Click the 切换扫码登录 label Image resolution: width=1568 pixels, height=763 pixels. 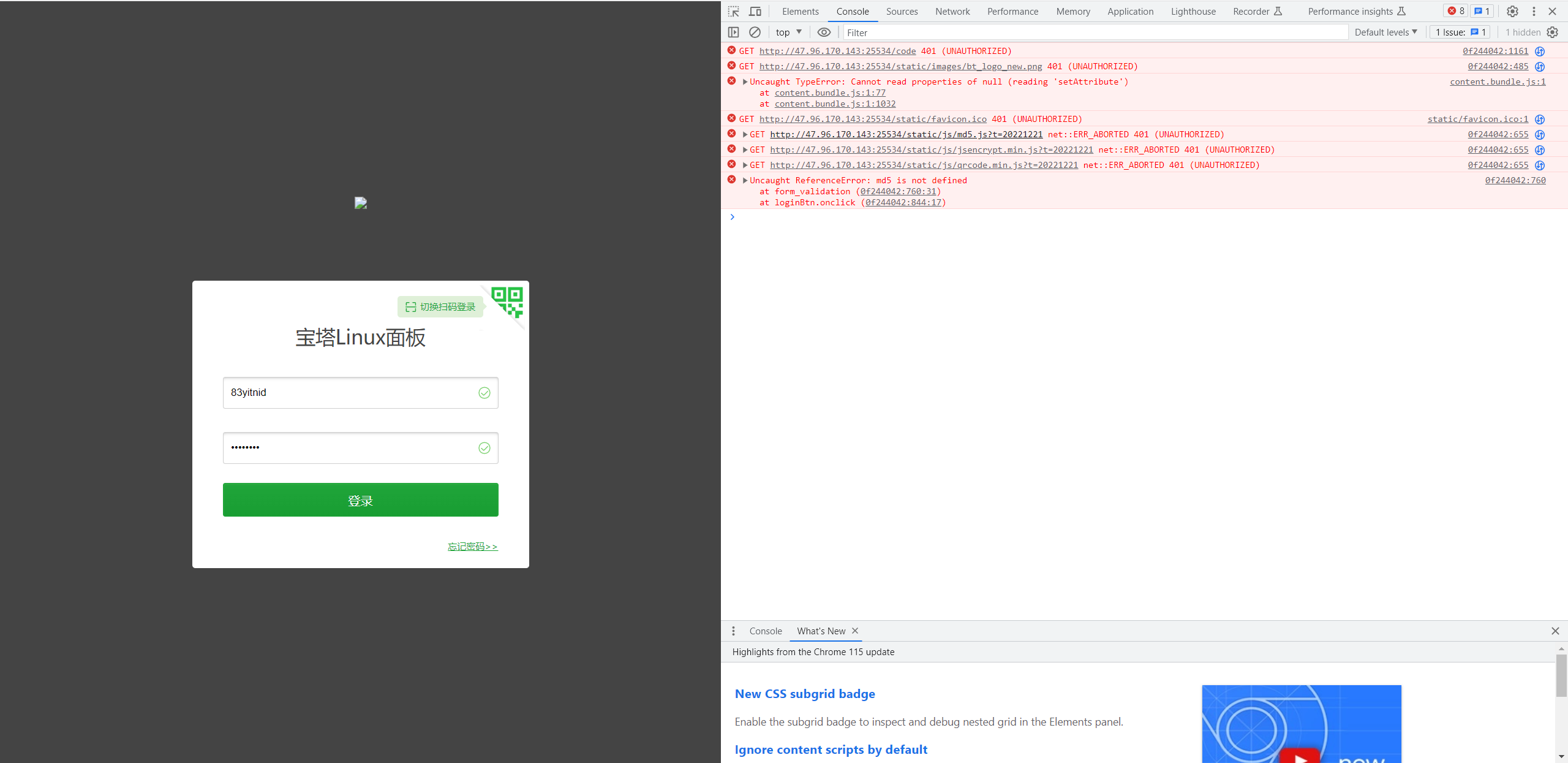440,306
